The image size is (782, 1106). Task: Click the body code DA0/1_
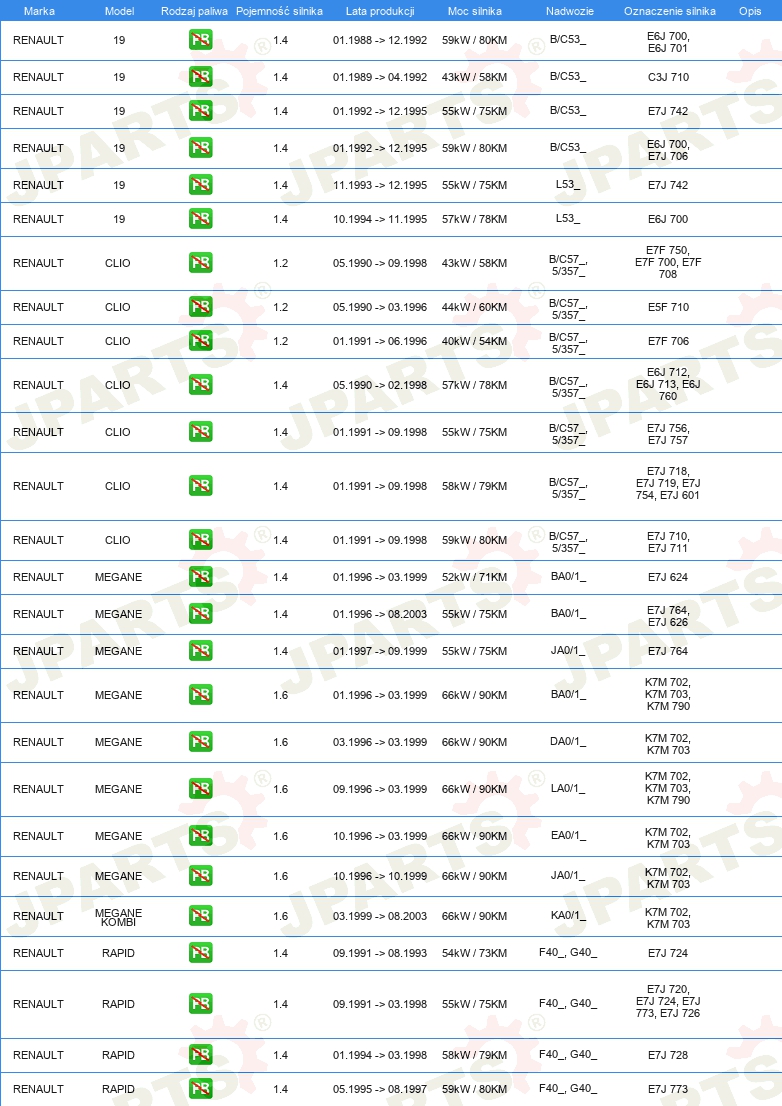coord(568,741)
